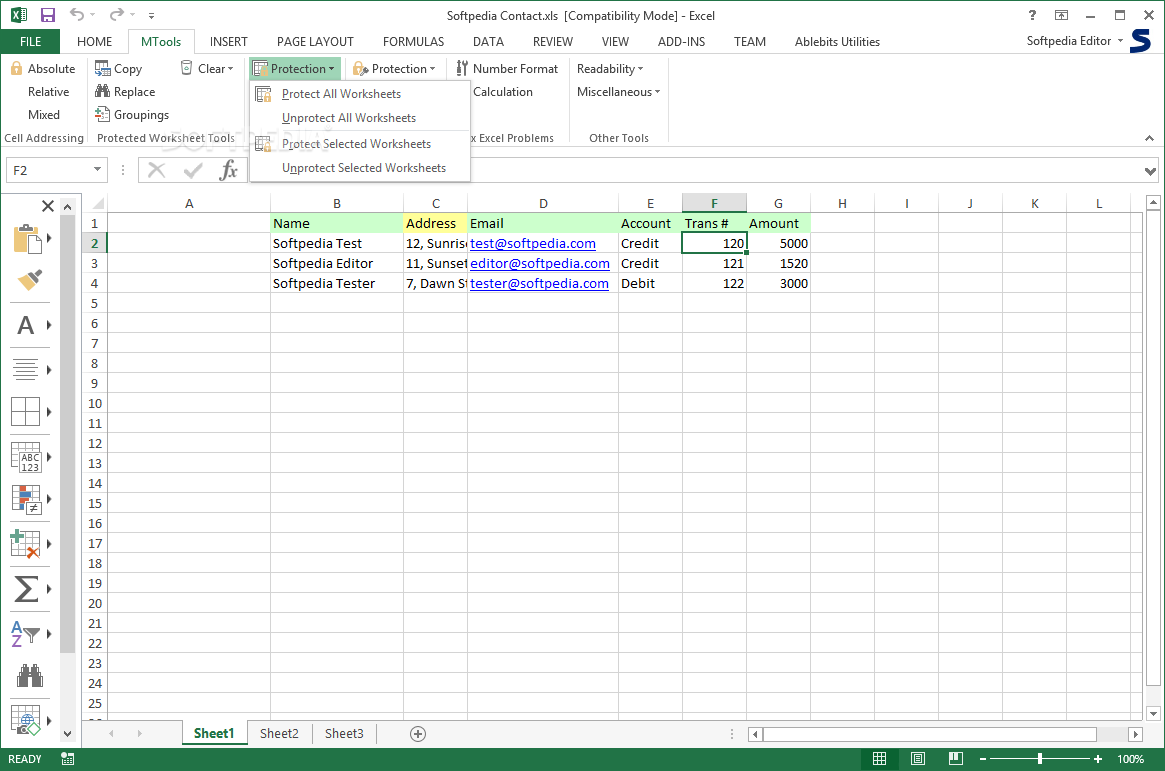The height and width of the screenshot is (771, 1165).
Task: Open the Sigma autosum tool
Action: click(x=26, y=589)
